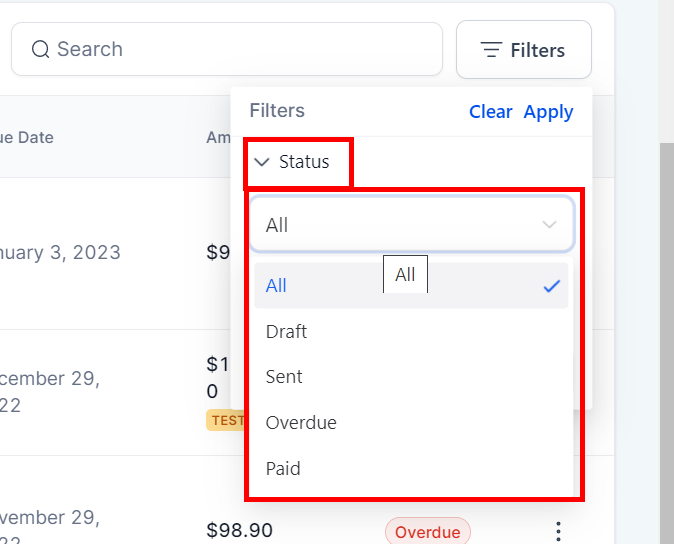Click the Clear filters link
The height and width of the screenshot is (544, 674).
(x=490, y=112)
